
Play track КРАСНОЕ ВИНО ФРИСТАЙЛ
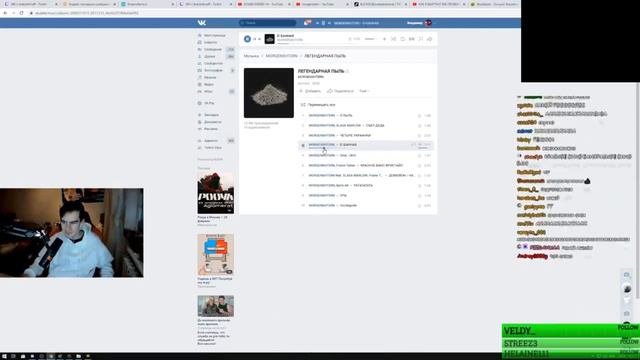pos(366,165)
